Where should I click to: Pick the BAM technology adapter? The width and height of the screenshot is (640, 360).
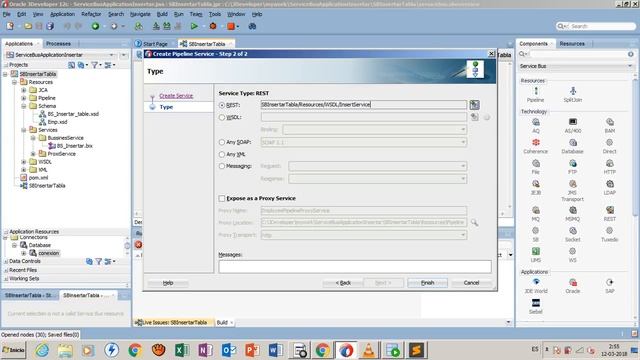pyautogui.click(x=609, y=125)
